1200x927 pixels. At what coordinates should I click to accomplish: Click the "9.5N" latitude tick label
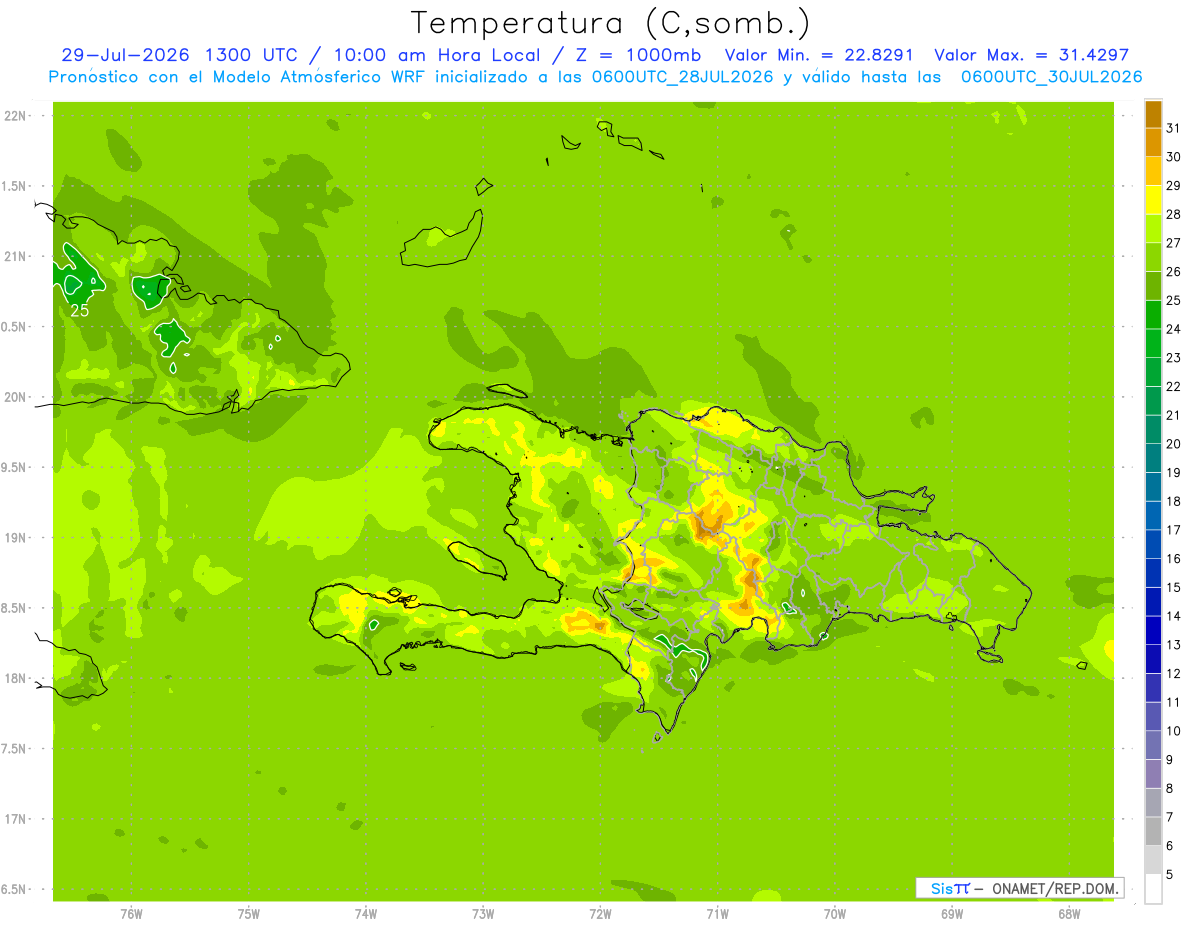(13, 467)
